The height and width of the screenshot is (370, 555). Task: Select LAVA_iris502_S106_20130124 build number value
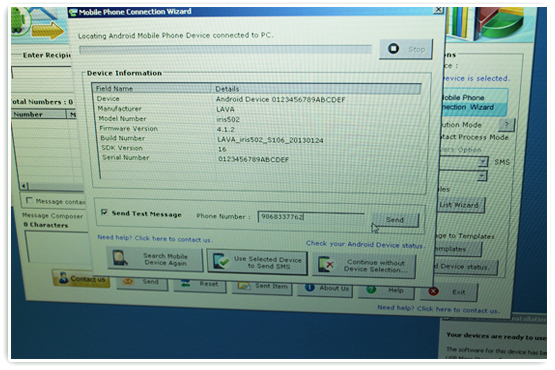coord(270,140)
